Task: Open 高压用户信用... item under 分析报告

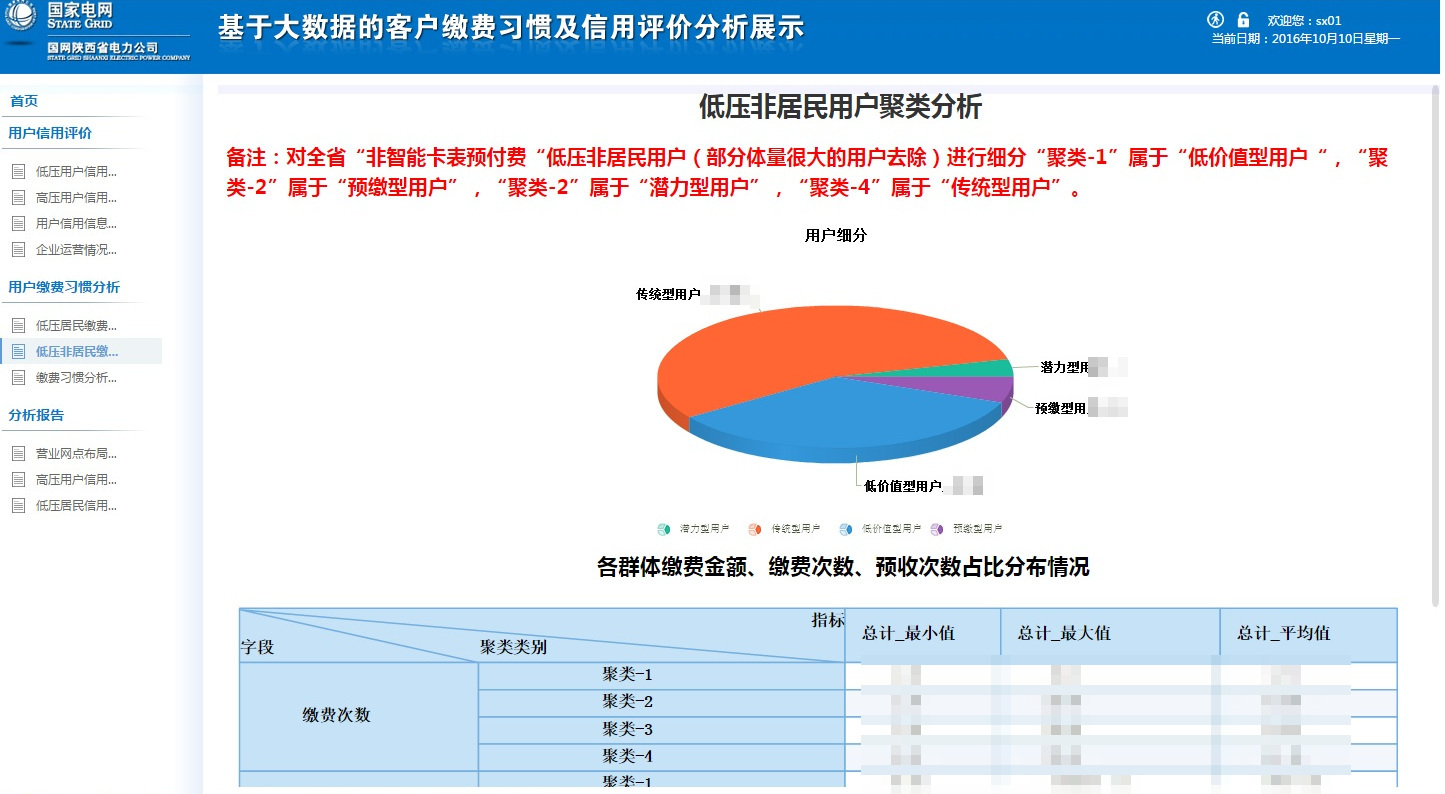Action: click(x=76, y=479)
